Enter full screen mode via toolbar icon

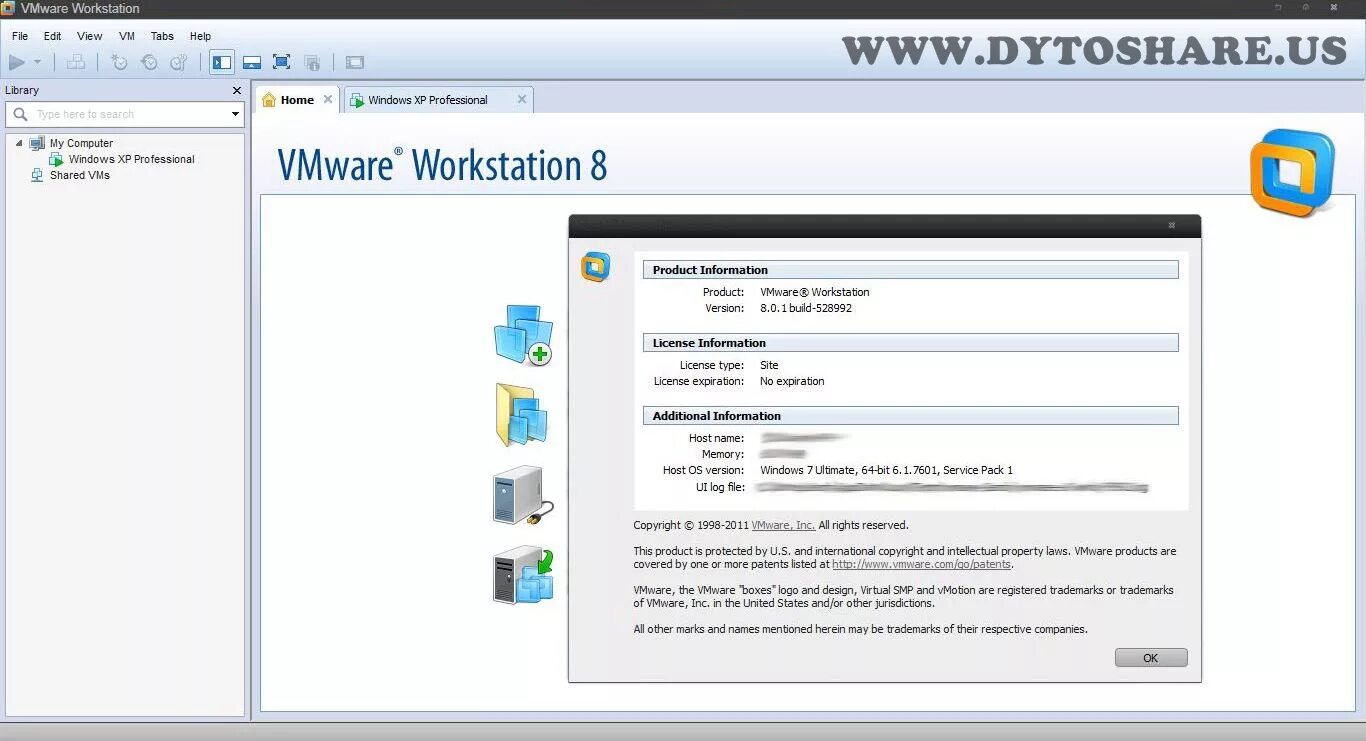pyautogui.click(x=282, y=62)
